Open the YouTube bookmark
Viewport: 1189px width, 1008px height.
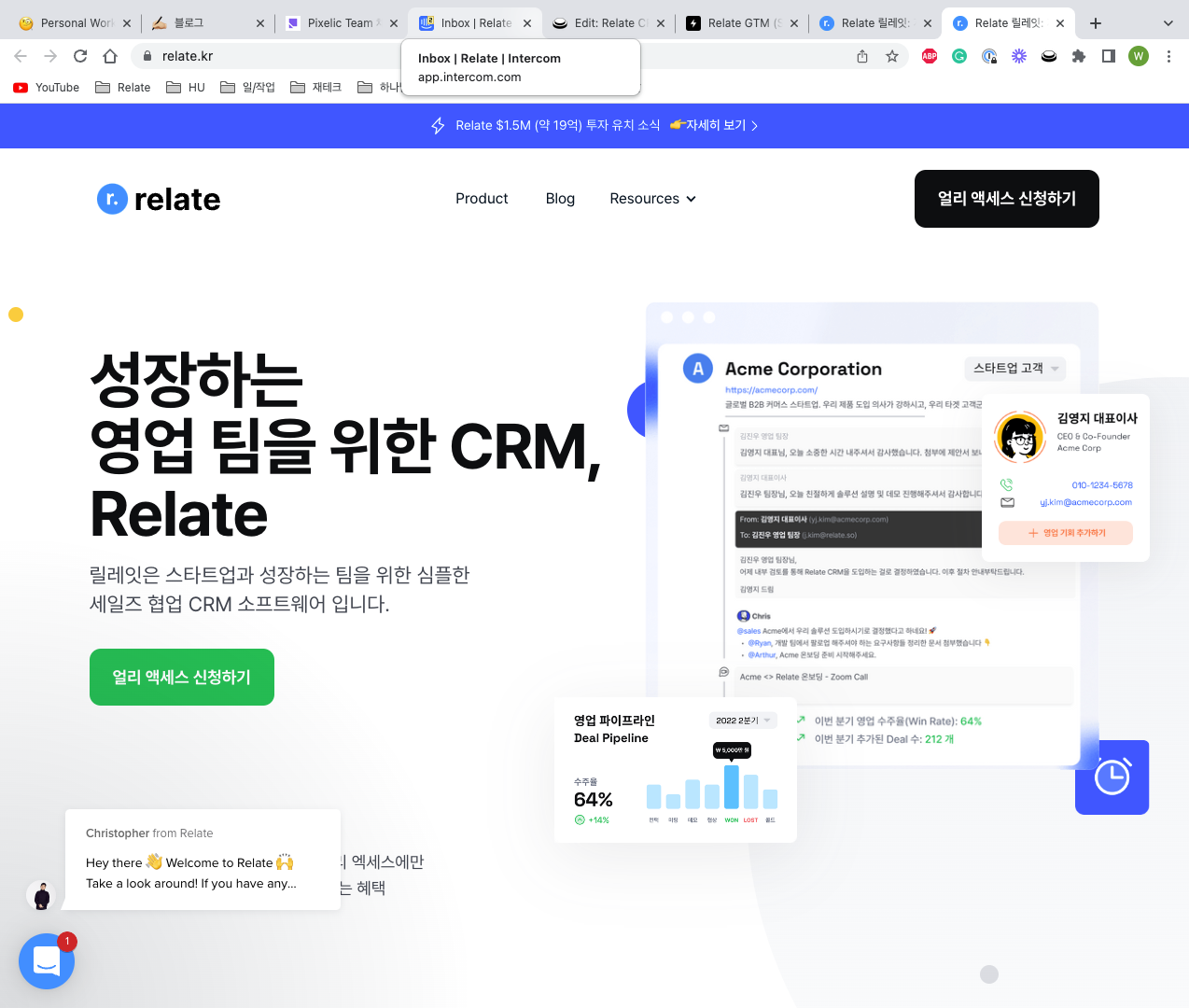[x=47, y=88]
